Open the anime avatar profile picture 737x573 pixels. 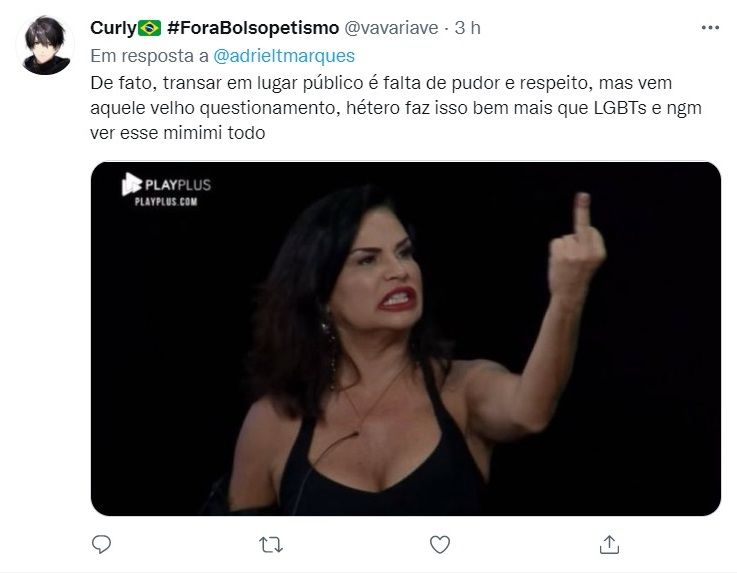pyautogui.click(x=46, y=45)
